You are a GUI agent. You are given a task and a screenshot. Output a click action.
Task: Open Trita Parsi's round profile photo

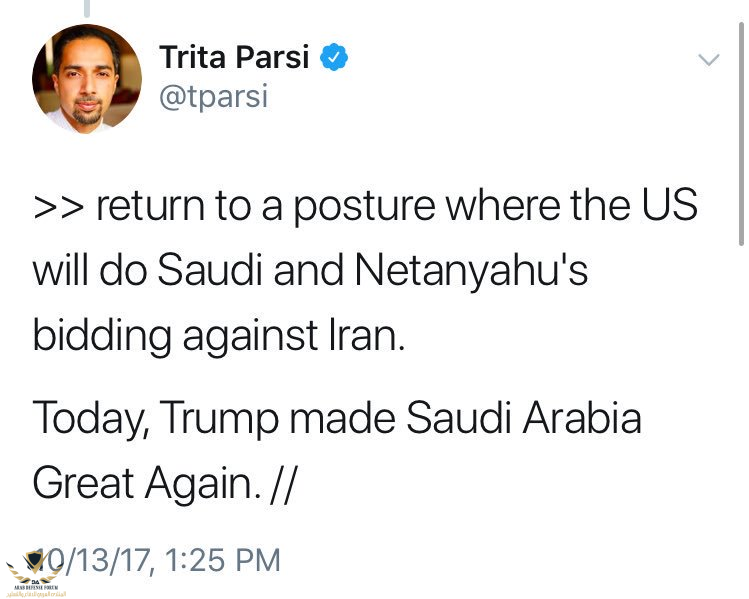coord(87,79)
